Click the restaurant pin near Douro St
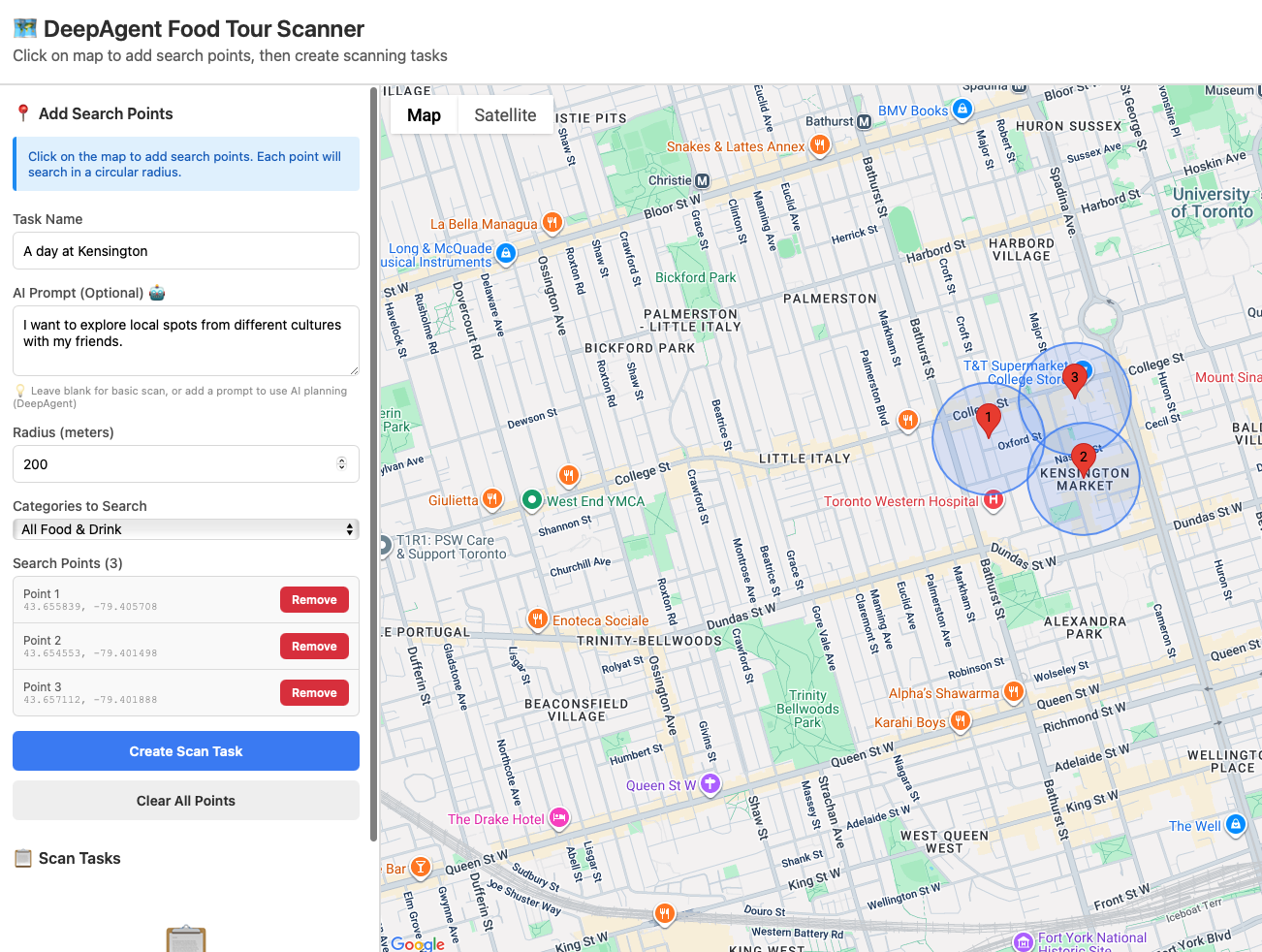Viewport: 1262px width, 952px height. click(x=664, y=912)
